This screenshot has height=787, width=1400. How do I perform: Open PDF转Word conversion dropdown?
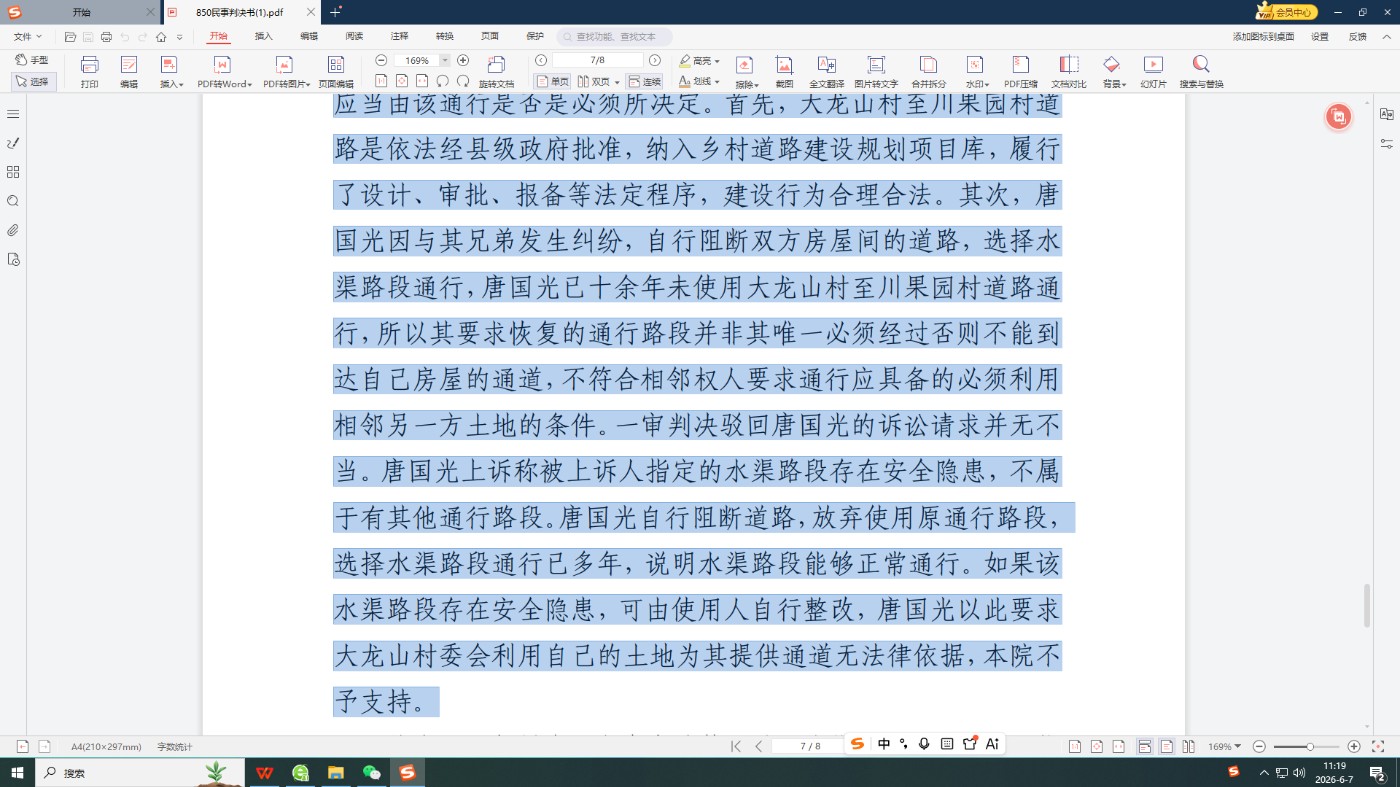[224, 72]
